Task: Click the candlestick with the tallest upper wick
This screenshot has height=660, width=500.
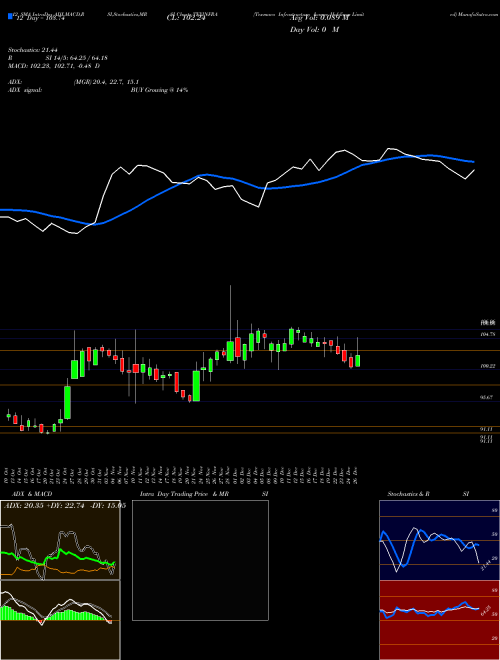Action: coord(230,351)
